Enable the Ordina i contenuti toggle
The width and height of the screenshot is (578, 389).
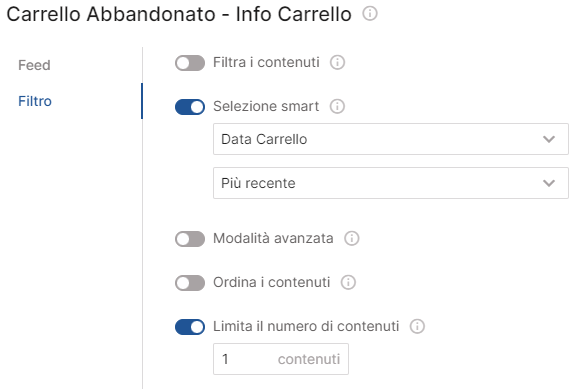tap(190, 283)
